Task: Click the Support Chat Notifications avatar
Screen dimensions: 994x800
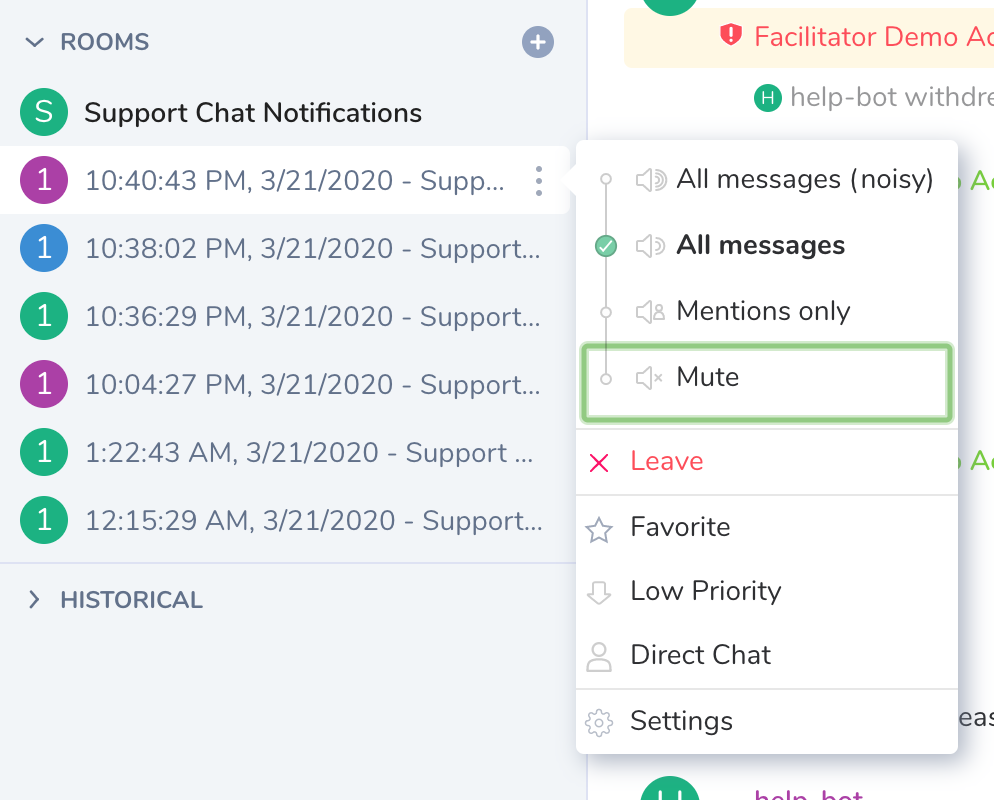Action: click(44, 113)
